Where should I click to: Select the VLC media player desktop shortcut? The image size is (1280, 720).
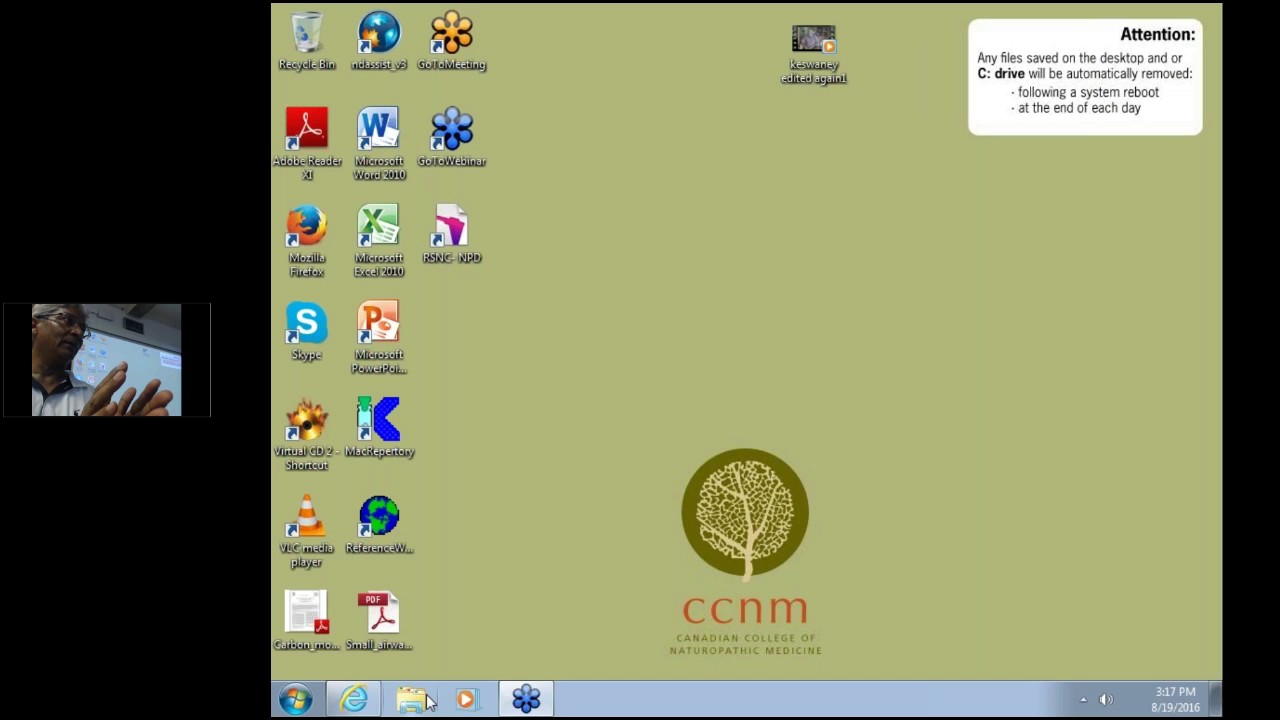tap(307, 532)
